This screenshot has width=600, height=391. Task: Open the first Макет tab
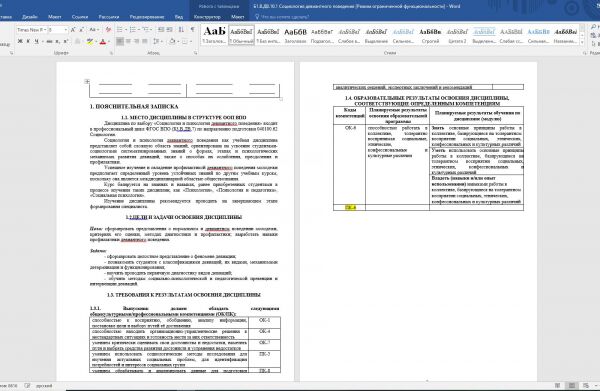point(54,17)
